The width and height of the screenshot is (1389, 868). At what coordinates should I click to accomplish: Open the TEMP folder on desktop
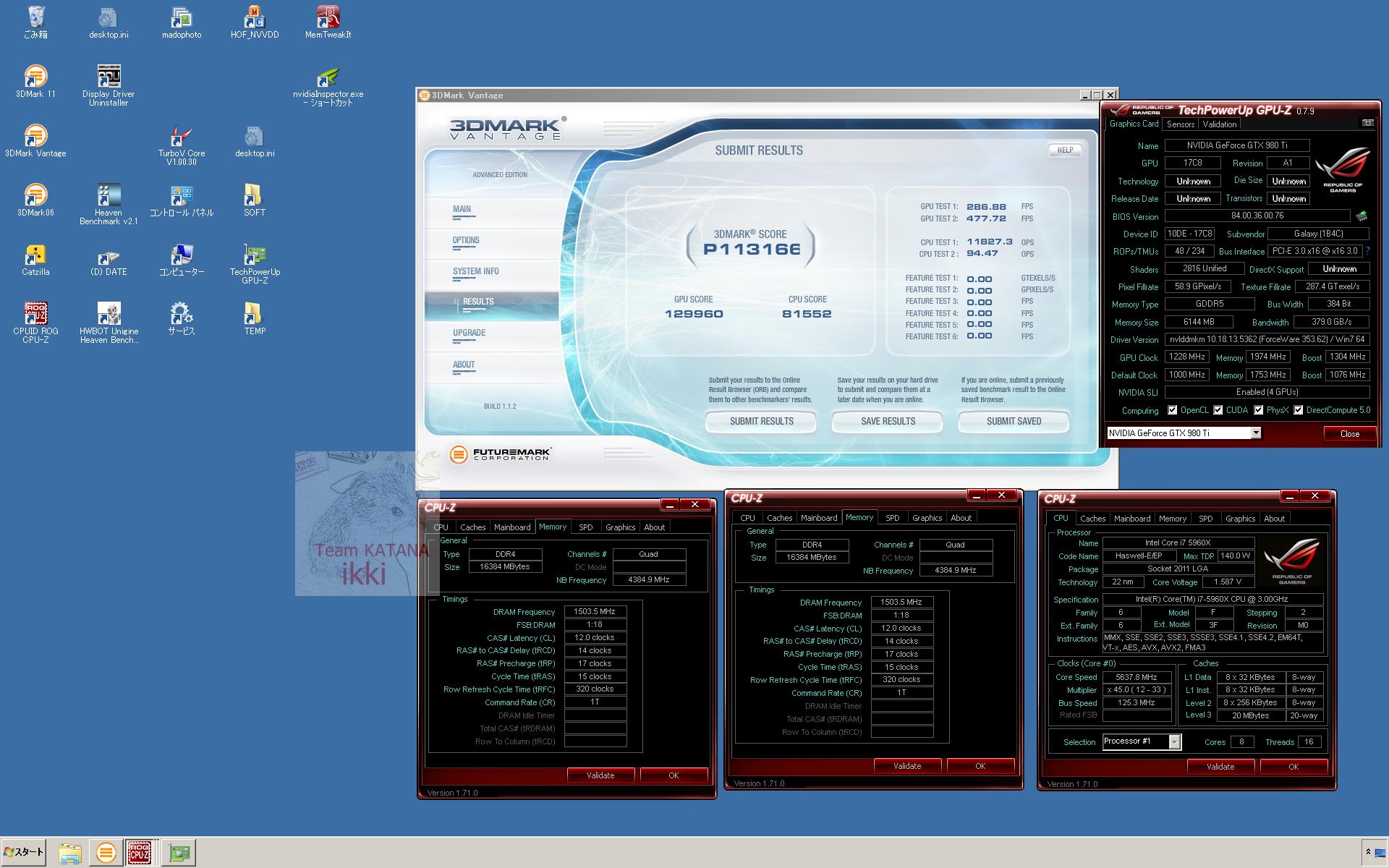point(255,318)
